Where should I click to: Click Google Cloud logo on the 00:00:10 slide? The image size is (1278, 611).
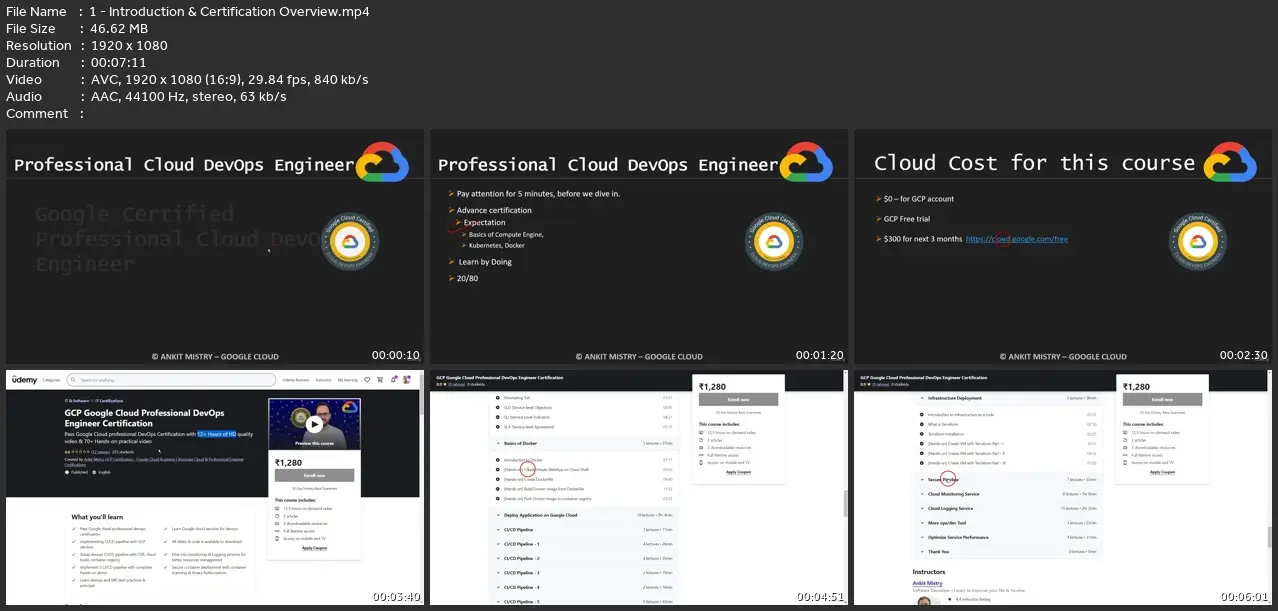point(383,161)
